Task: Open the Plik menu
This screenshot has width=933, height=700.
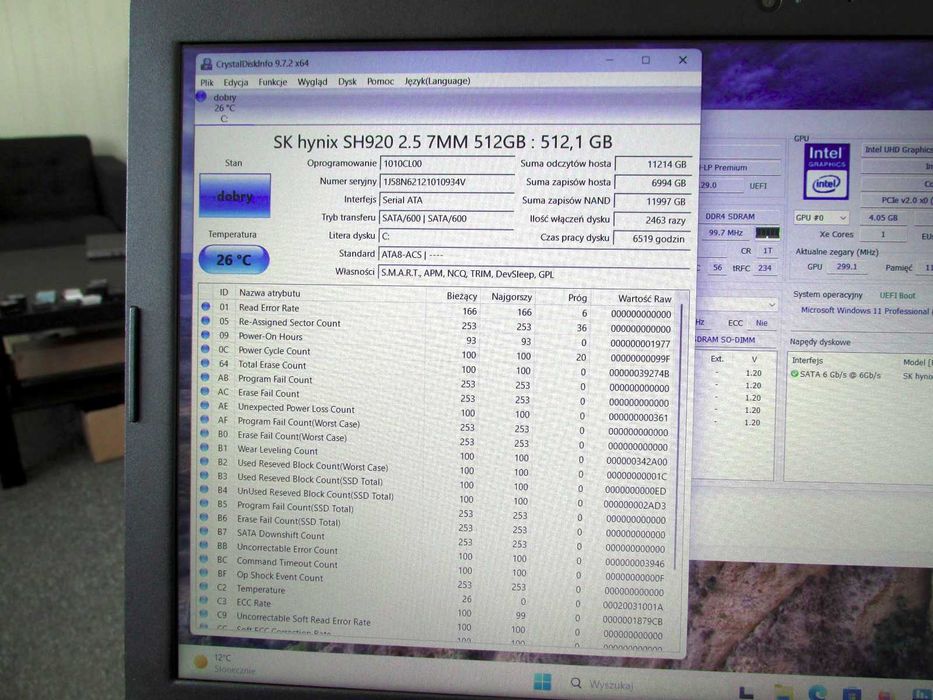Action: point(206,82)
